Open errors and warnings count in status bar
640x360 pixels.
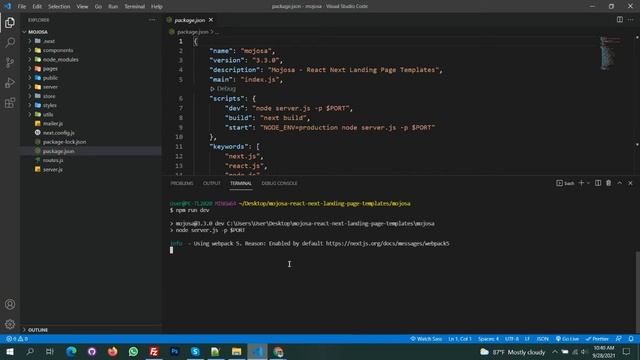(x=17, y=339)
